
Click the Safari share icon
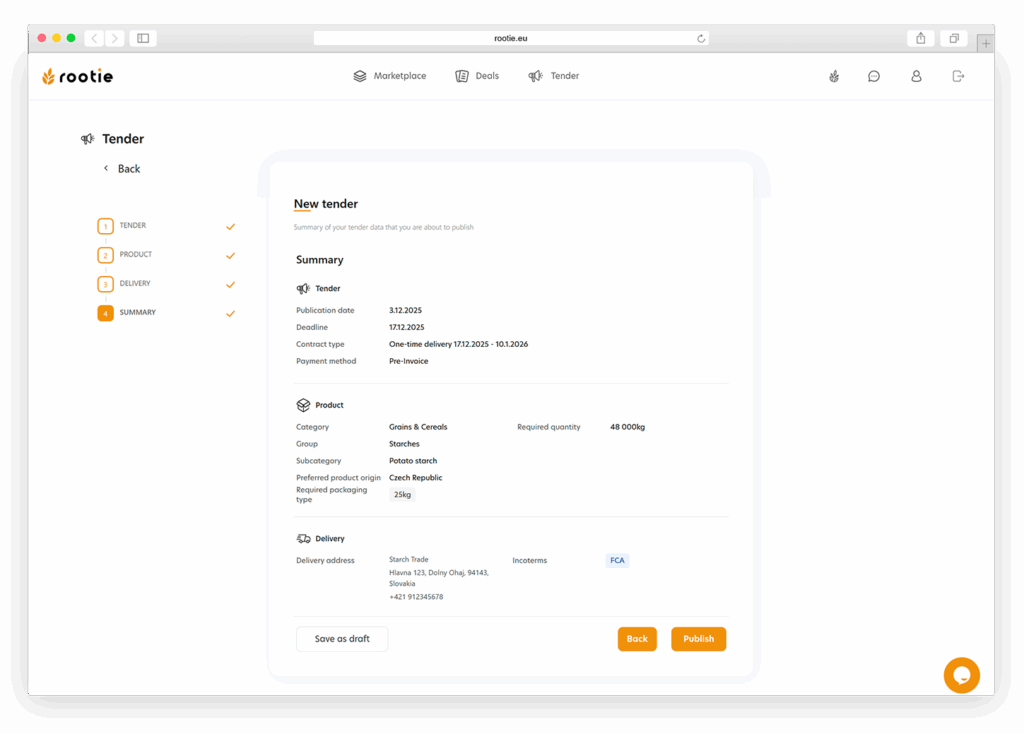920,38
